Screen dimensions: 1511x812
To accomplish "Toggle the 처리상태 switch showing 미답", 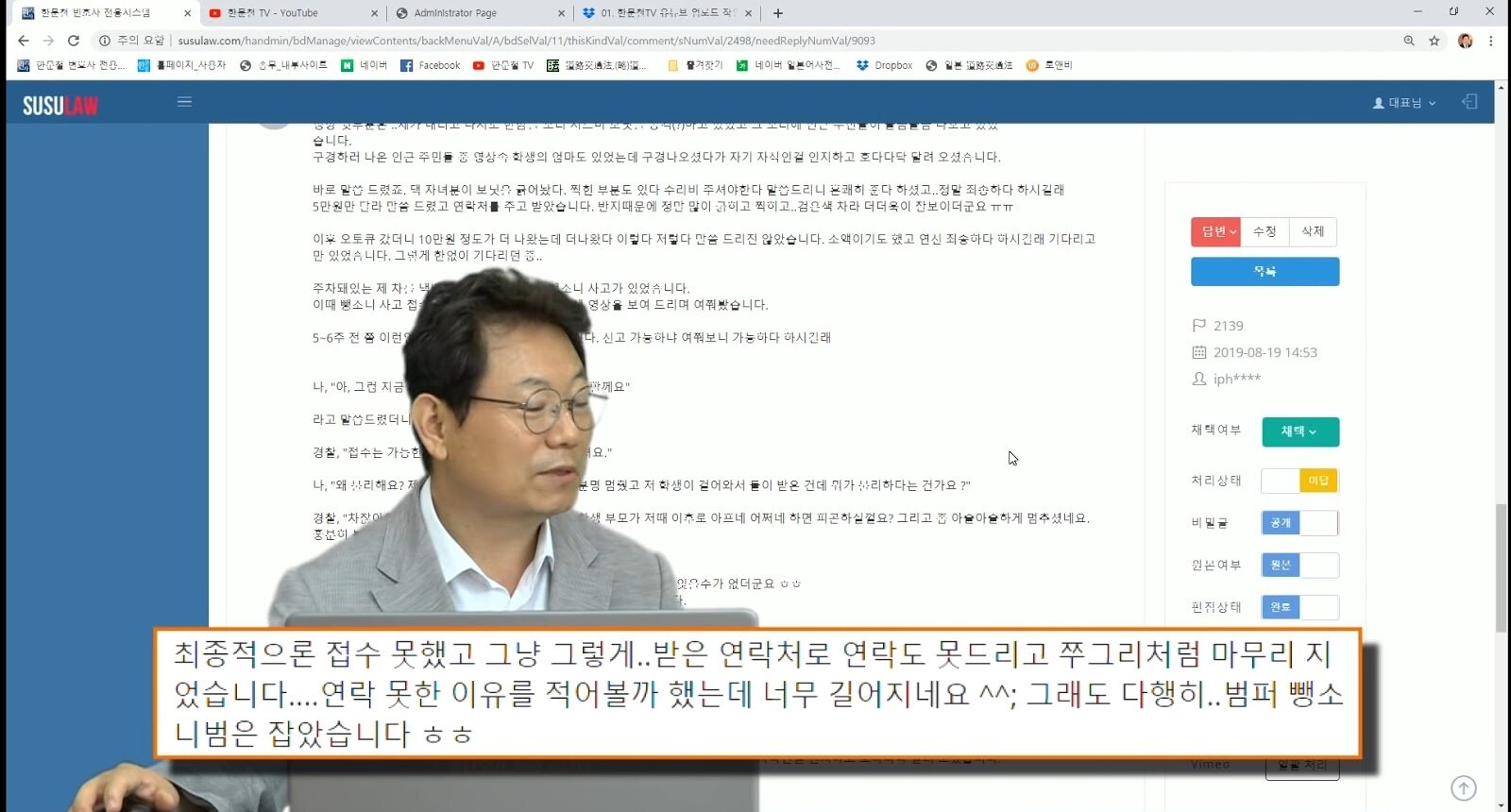I will coord(1299,481).
